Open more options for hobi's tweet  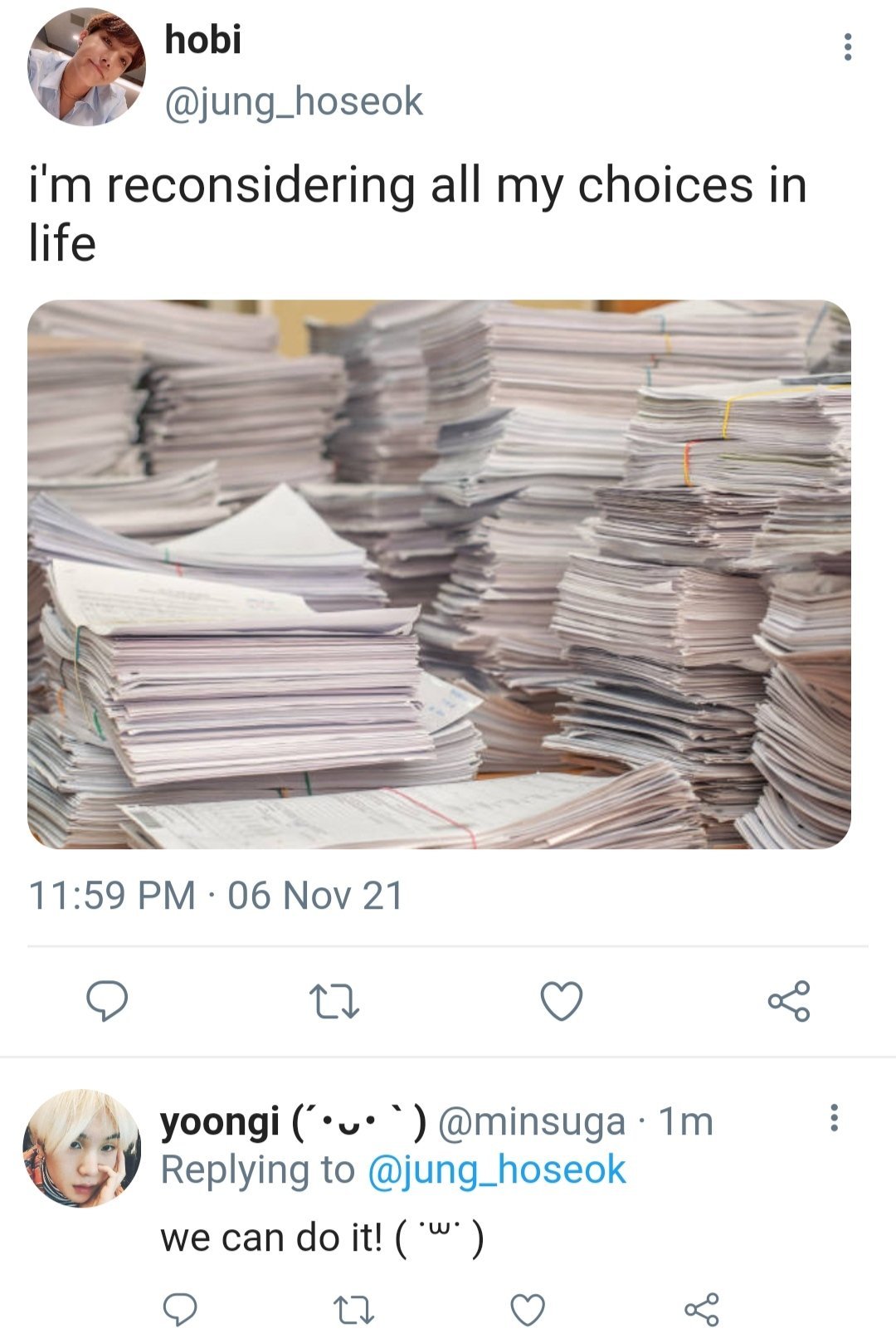coord(847,47)
